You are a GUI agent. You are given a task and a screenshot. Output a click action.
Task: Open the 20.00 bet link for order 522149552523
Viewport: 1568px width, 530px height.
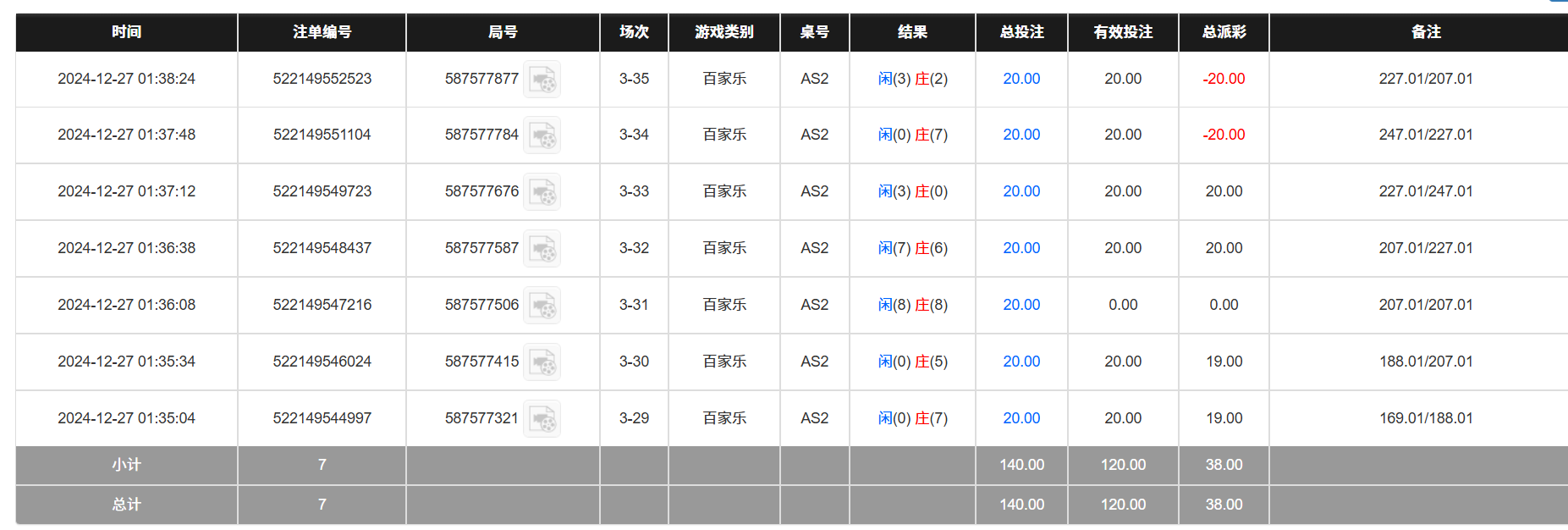click(x=1021, y=79)
